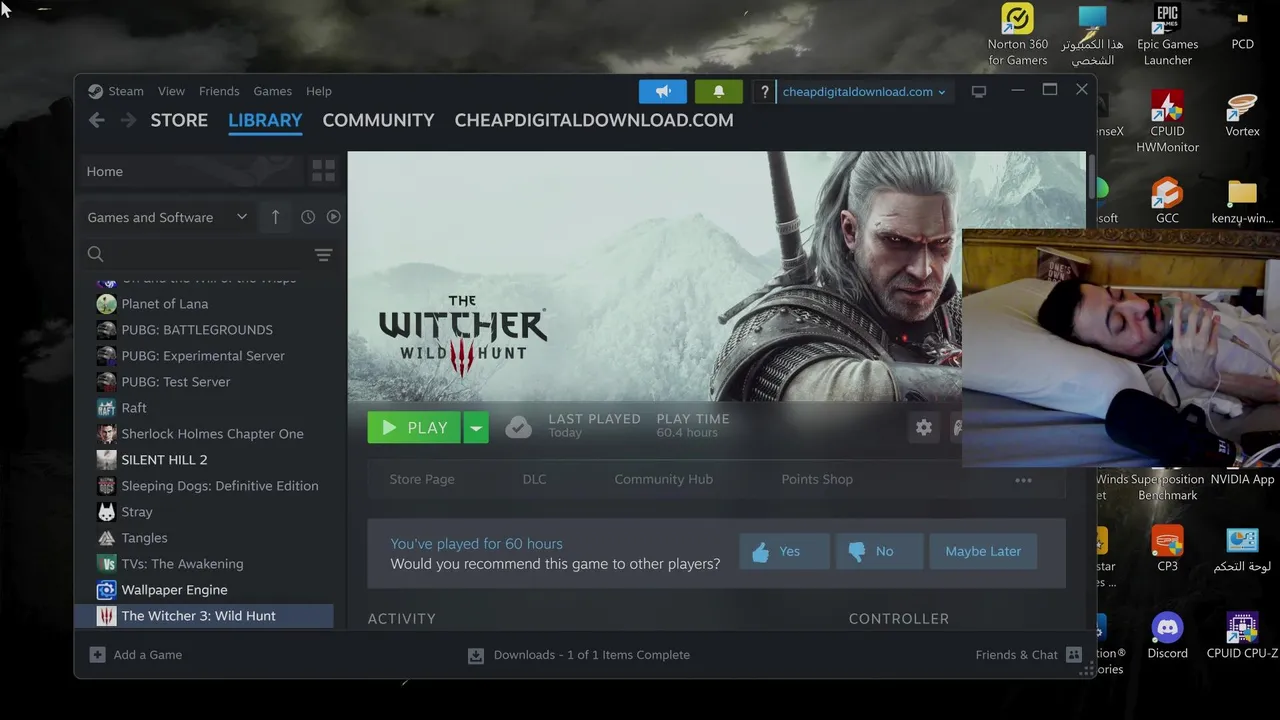Go forward with the right arrow
Screen dimensions: 1280x720
pyautogui.click(x=128, y=120)
